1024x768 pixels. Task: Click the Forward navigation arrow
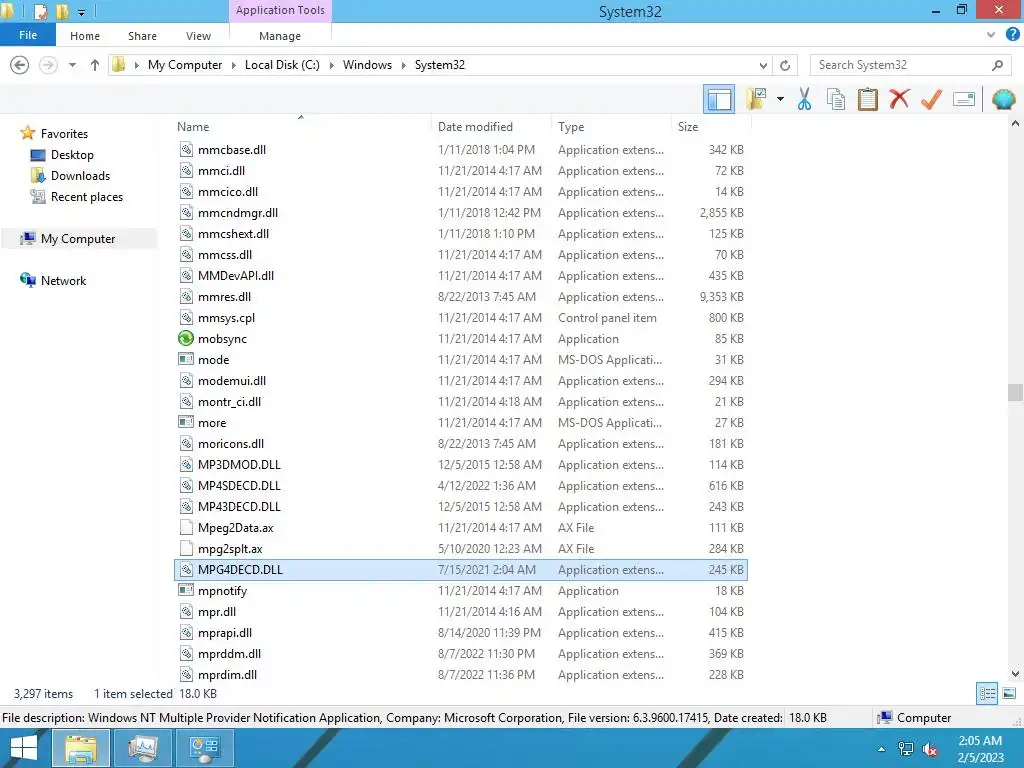pyautogui.click(x=48, y=65)
